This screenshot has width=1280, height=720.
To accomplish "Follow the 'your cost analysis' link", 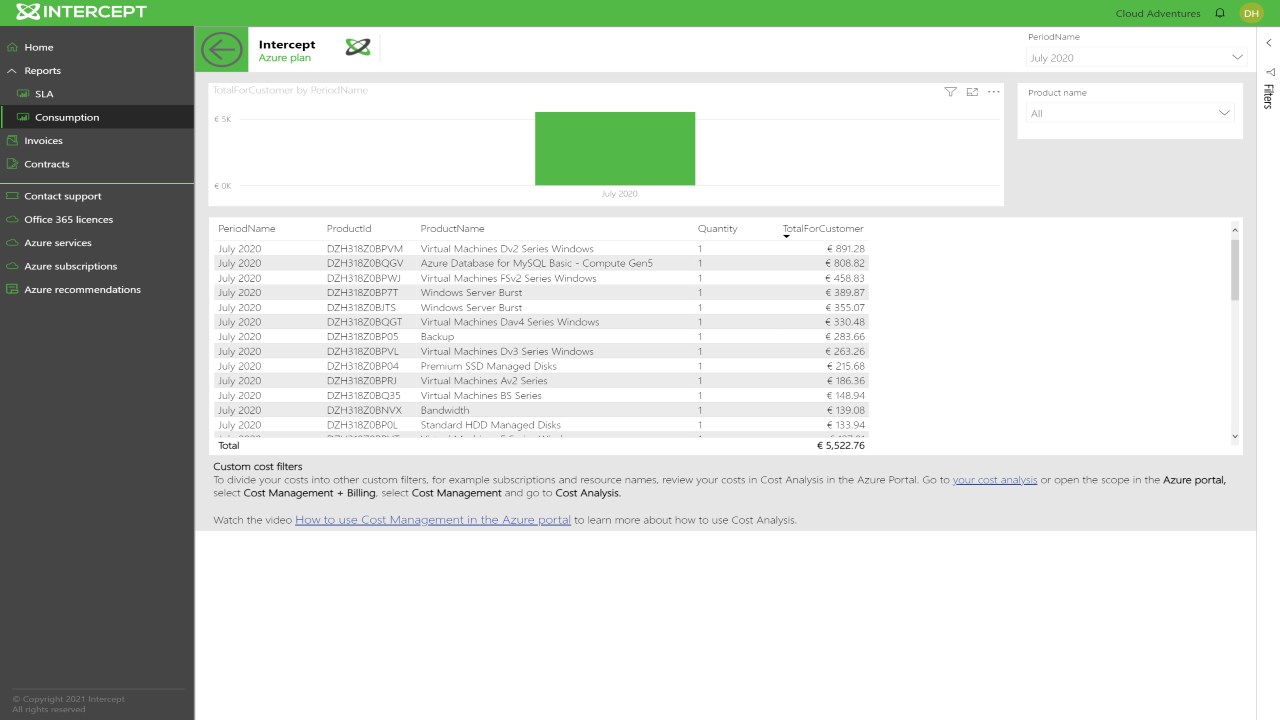I will coord(995,480).
